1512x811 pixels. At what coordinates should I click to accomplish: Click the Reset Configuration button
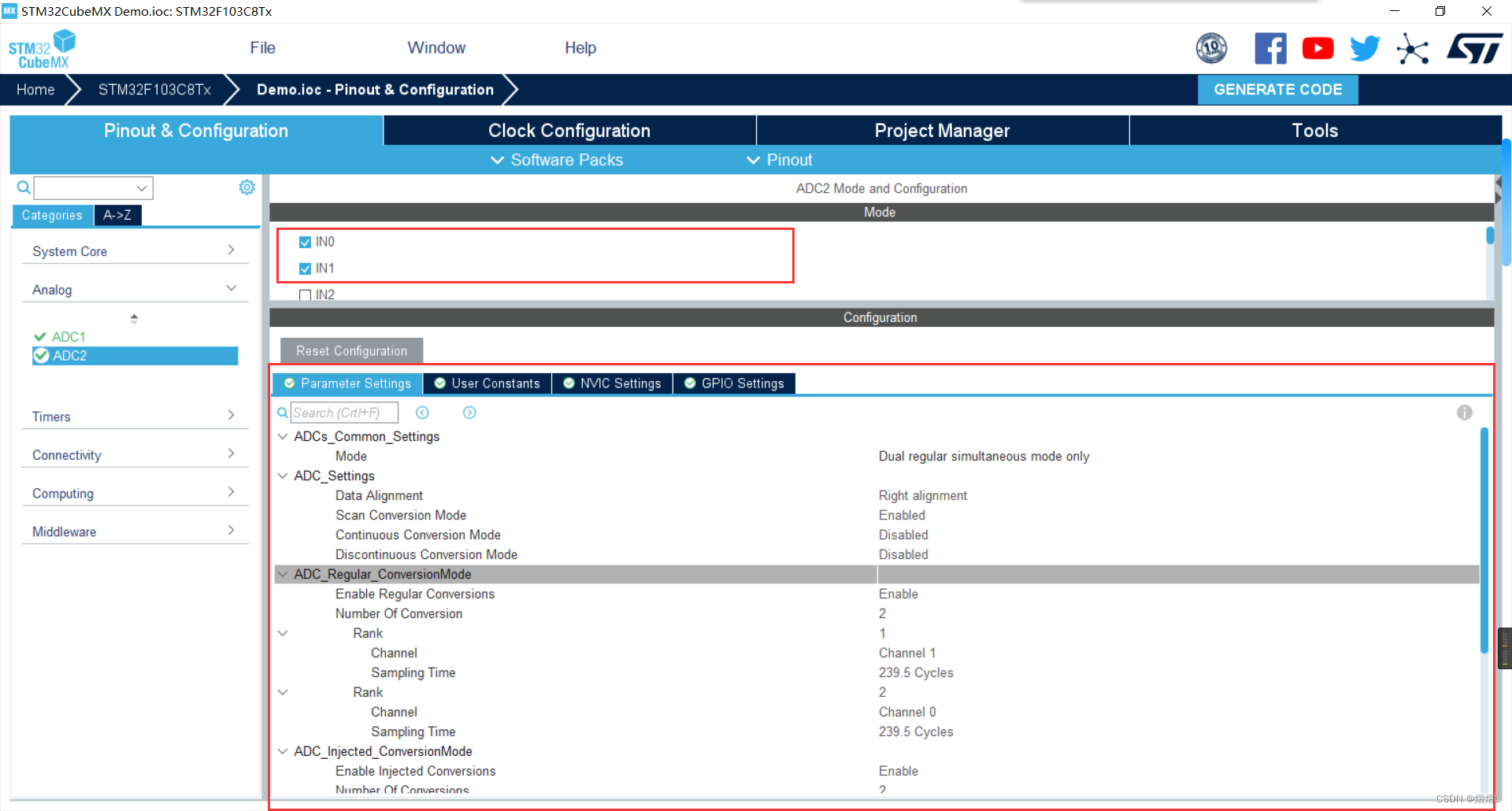pyautogui.click(x=351, y=351)
